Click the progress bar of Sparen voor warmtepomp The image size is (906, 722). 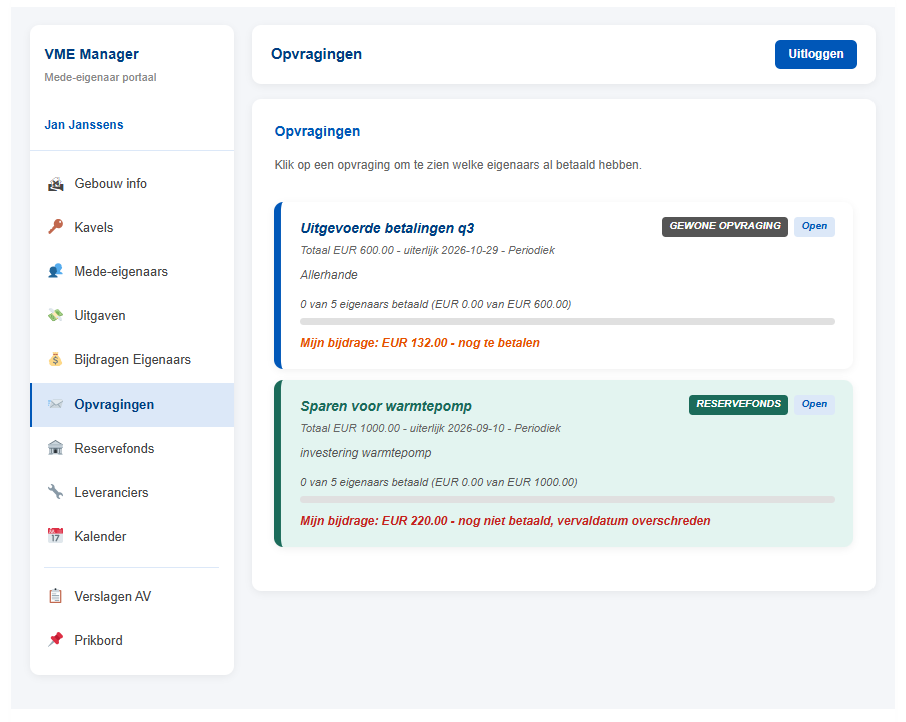click(x=567, y=500)
